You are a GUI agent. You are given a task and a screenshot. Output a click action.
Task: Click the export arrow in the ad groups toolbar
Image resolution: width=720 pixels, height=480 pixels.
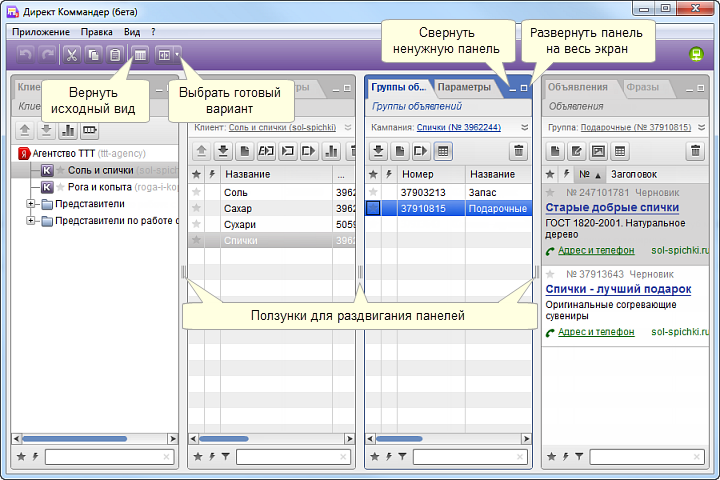point(421,151)
